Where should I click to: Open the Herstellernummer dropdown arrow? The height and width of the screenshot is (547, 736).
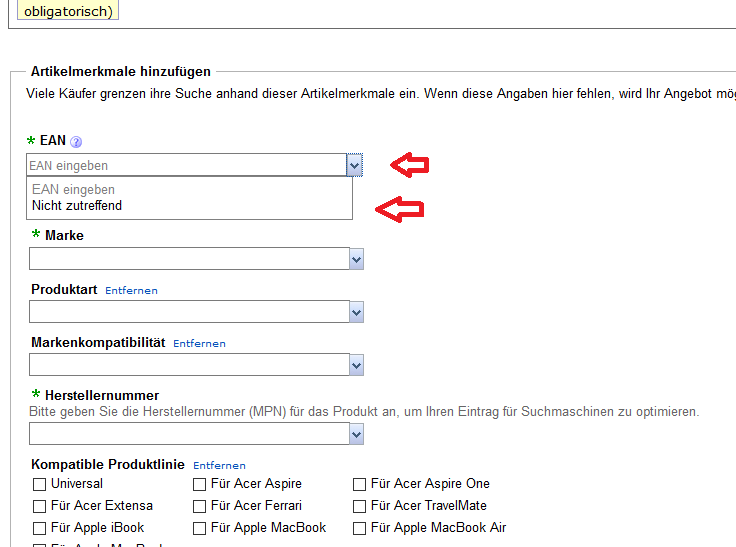(x=356, y=434)
